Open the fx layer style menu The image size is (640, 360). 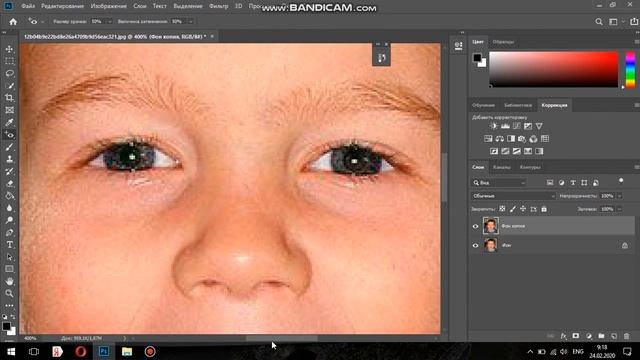(x=563, y=336)
